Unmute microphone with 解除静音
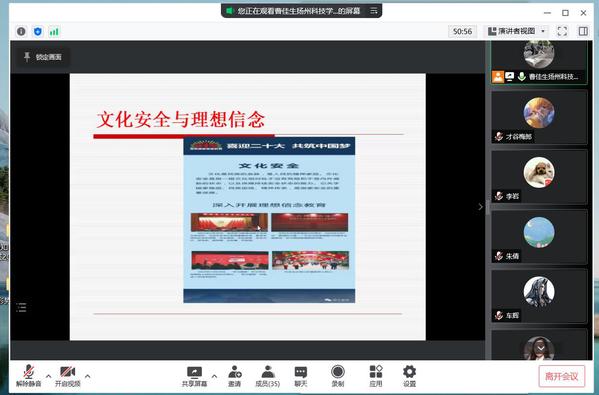599x395 pixels. click(28, 376)
